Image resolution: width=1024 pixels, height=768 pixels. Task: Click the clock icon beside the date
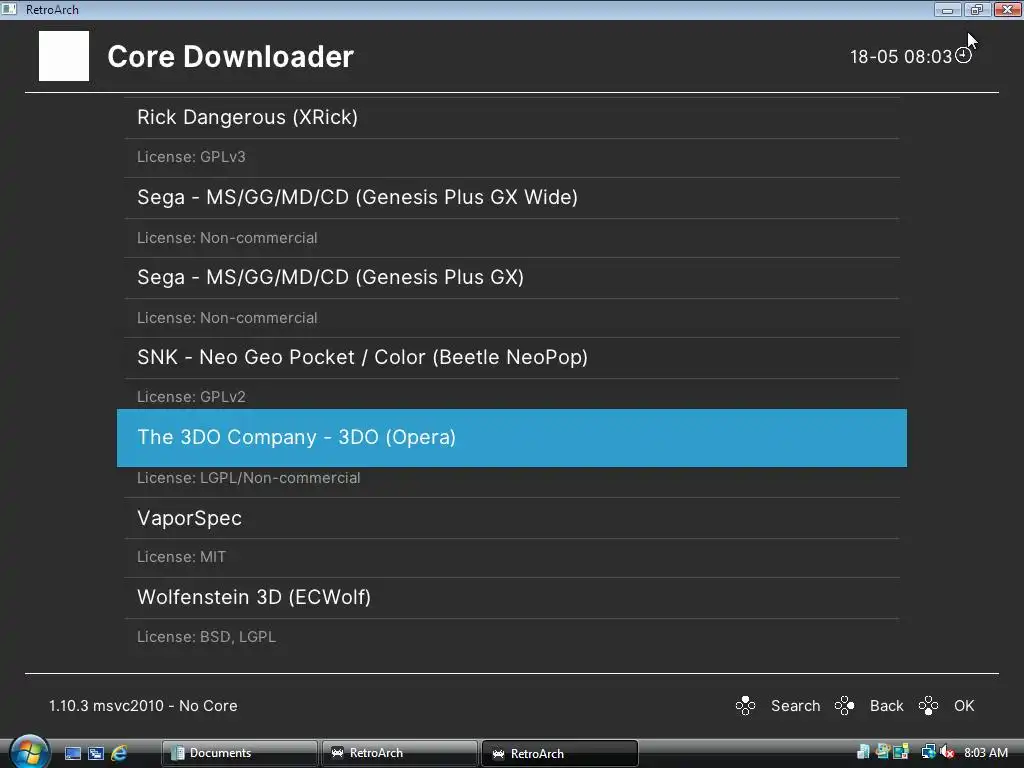click(x=963, y=56)
